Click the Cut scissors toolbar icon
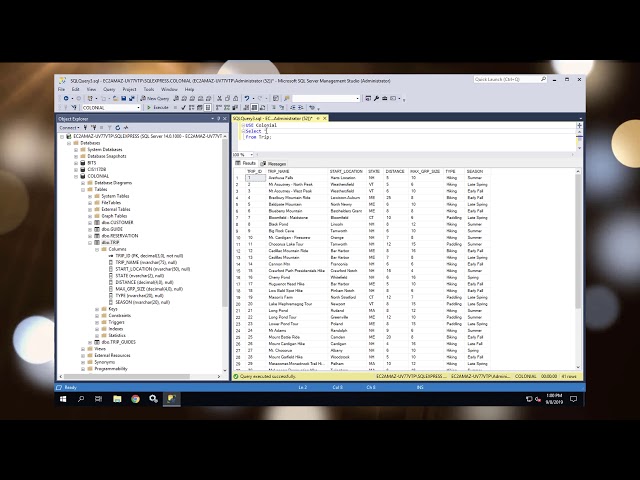Image resolution: width=640 pixels, height=480 pixels. coord(220,98)
